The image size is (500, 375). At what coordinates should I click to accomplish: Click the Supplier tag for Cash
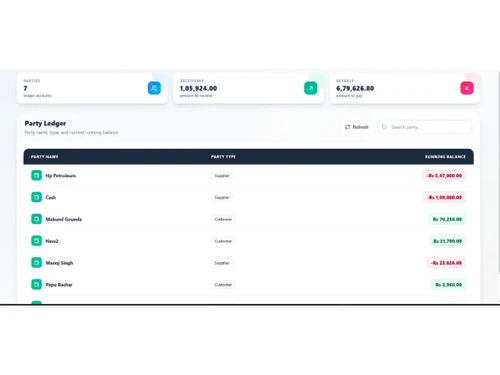click(222, 197)
